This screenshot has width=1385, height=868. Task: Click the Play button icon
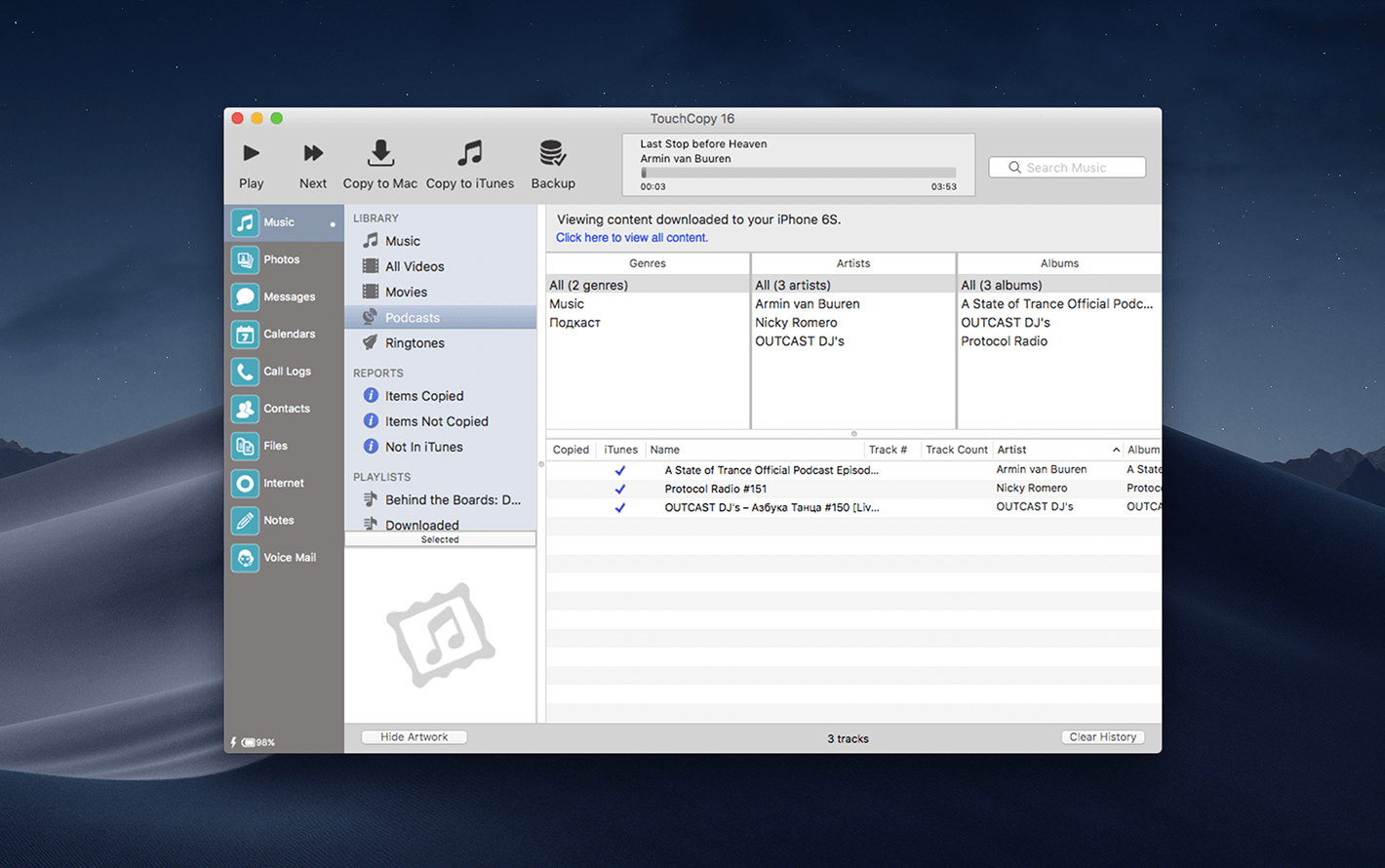[251, 154]
